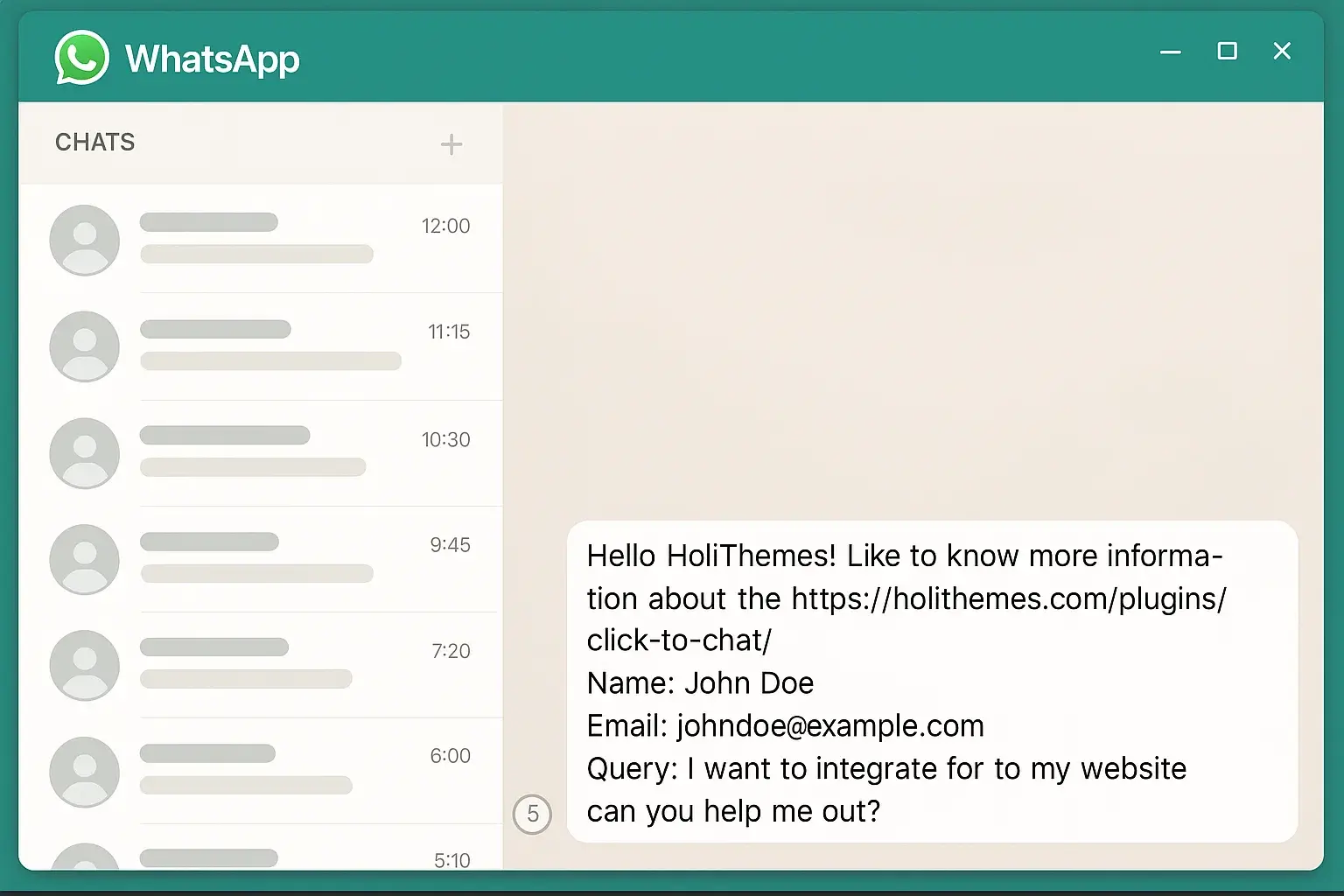Select the contact photo in the 7:20 chat

pyautogui.click(x=85, y=665)
